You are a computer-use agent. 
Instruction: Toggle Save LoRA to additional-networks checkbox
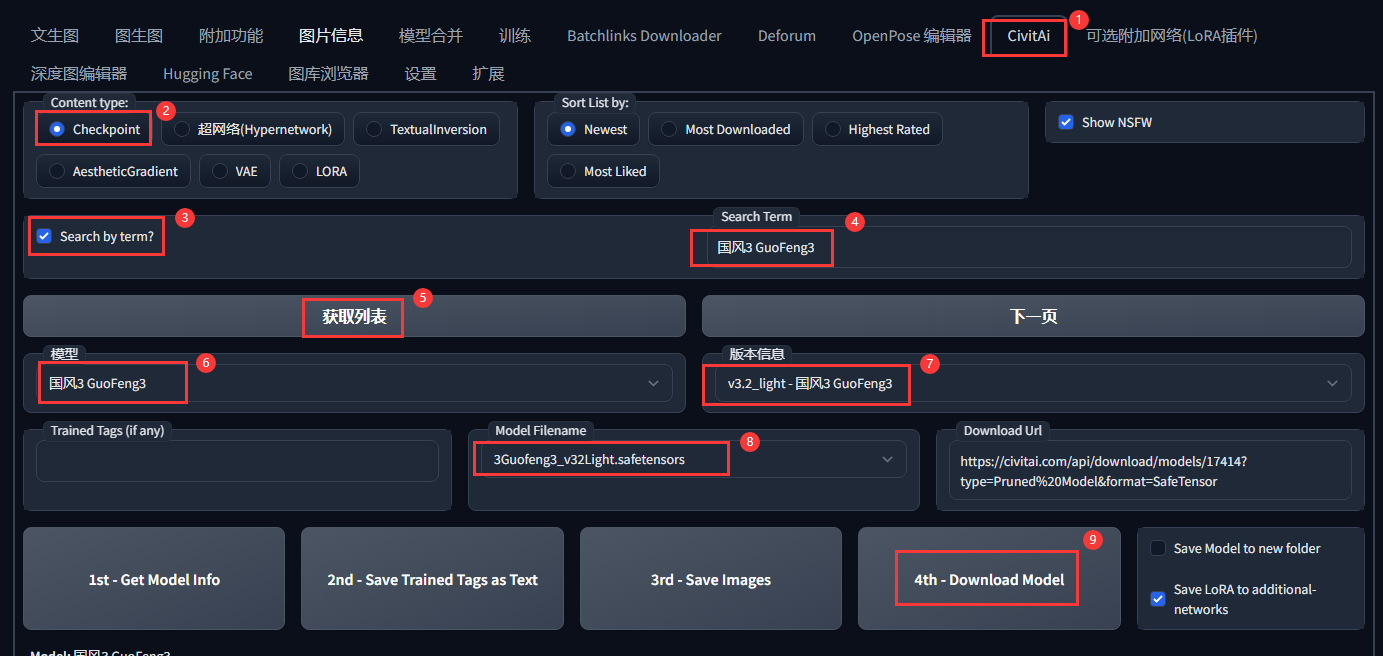(x=1158, y=599)
